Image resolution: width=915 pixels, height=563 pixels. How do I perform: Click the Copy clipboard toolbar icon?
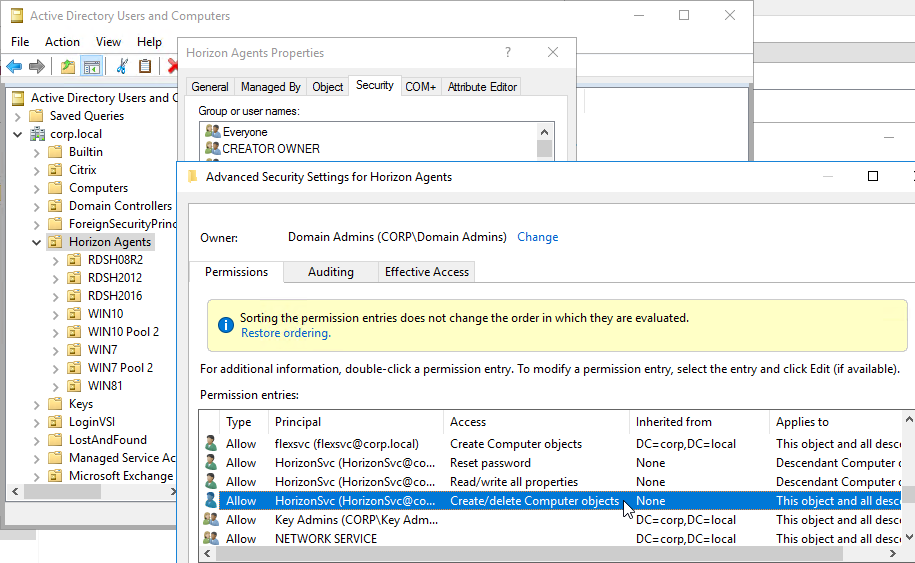145,67
